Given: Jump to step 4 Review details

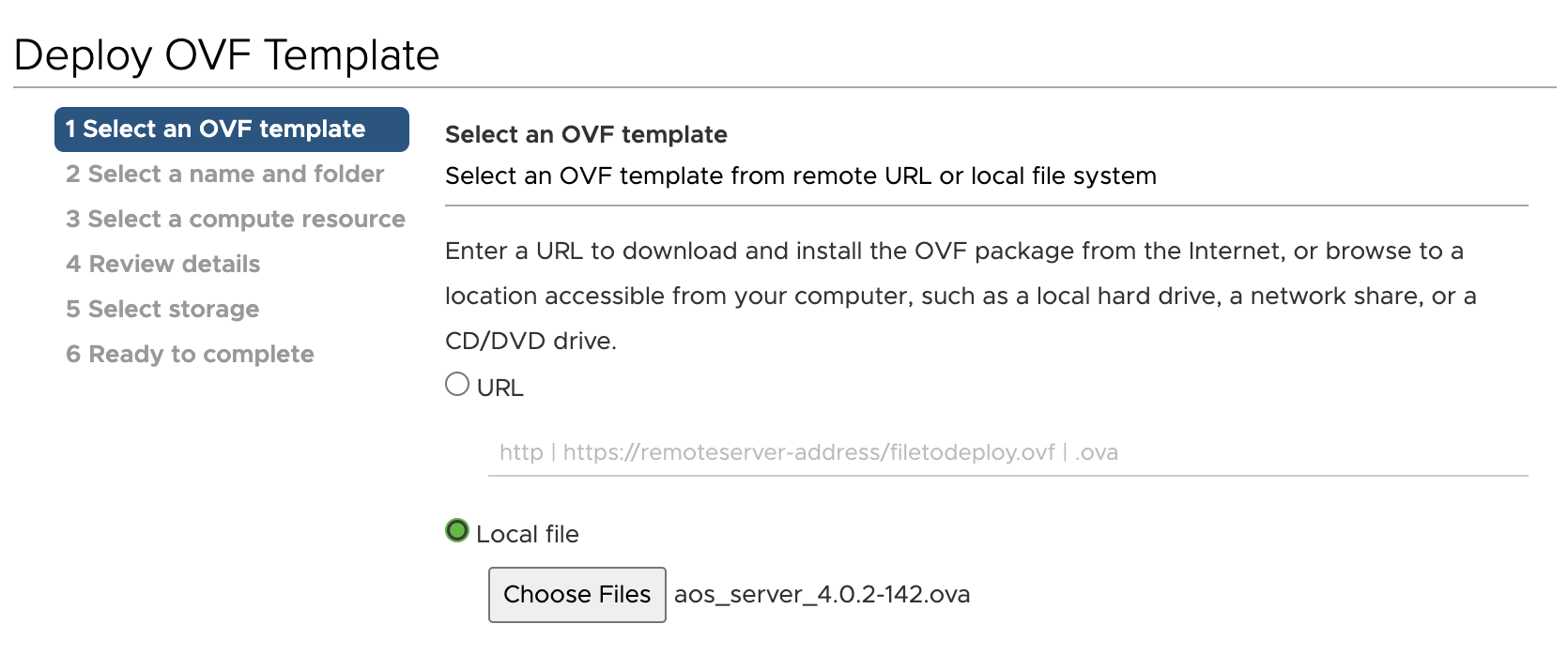Looking at the screenshot, I should 161,264.
